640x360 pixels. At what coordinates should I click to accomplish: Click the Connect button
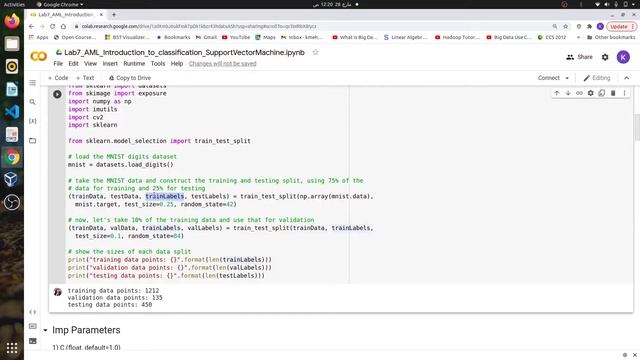pyautogui.click(x=549, y=78)
